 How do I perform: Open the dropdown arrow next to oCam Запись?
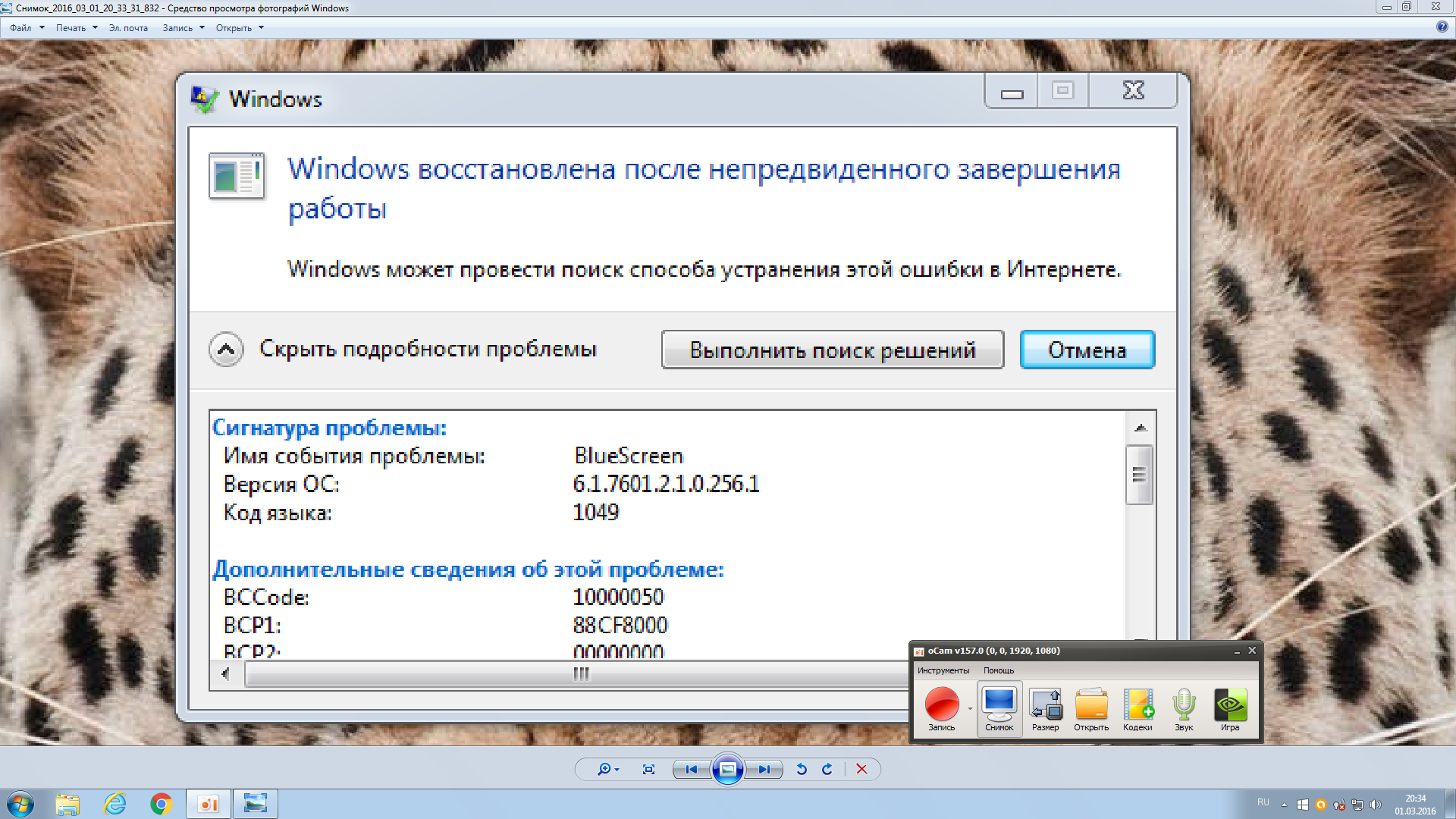pos(970,709)
